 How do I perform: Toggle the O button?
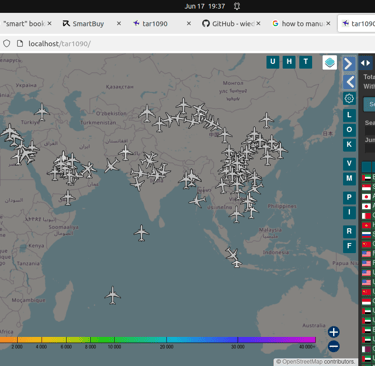click(349, 130)
